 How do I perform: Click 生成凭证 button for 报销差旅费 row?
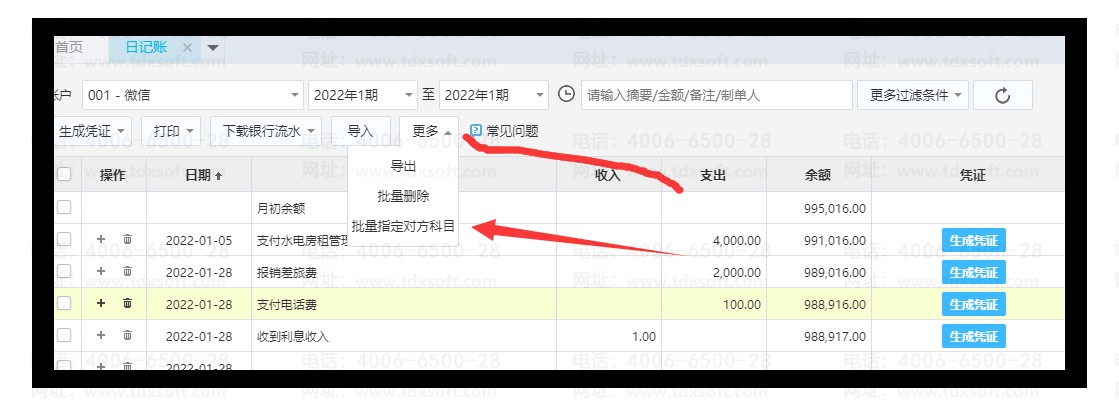click(x=973, y=272)
